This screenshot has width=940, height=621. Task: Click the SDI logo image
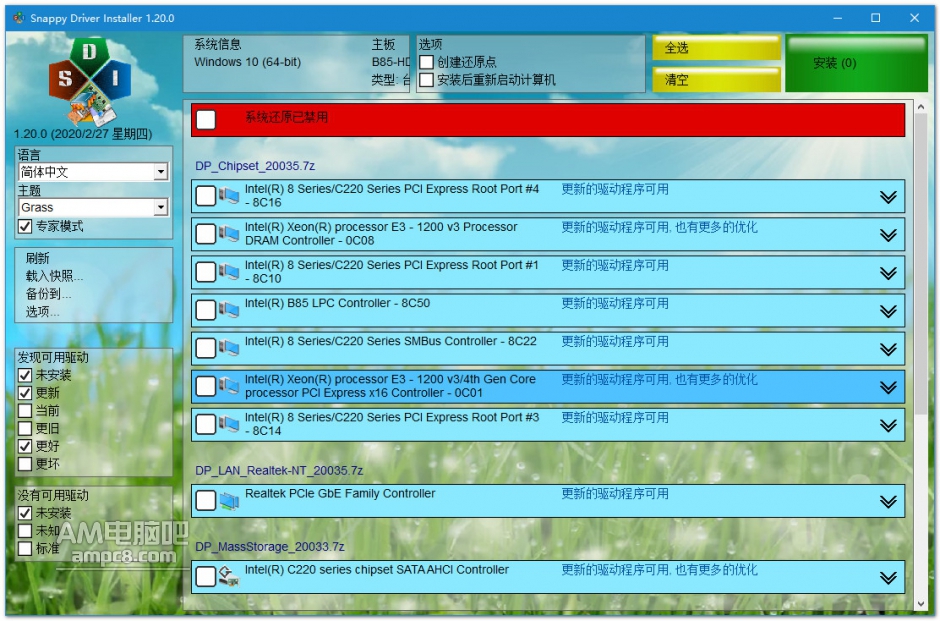tap(90, 81)
